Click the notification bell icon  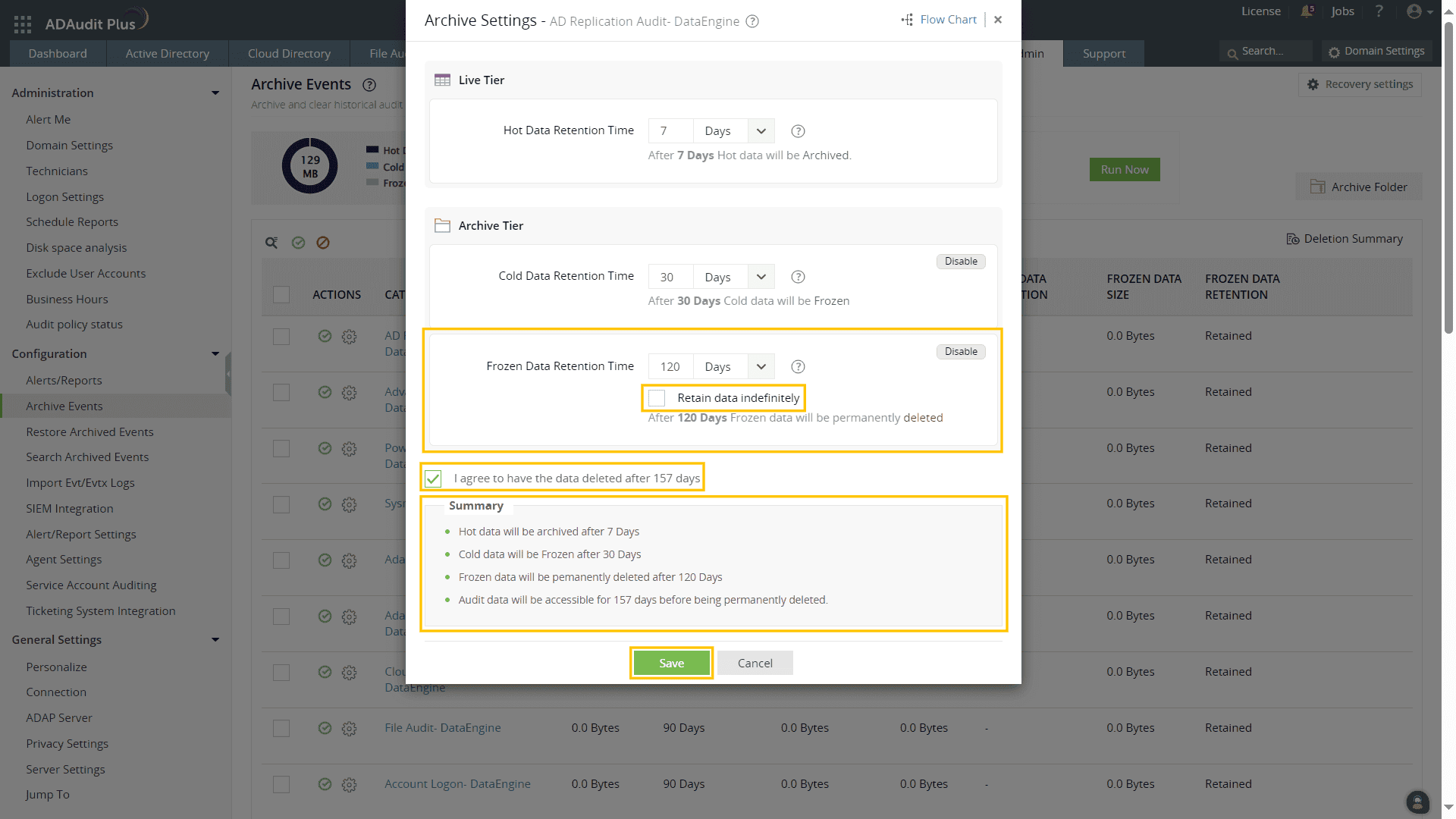tap(1307, 11)
